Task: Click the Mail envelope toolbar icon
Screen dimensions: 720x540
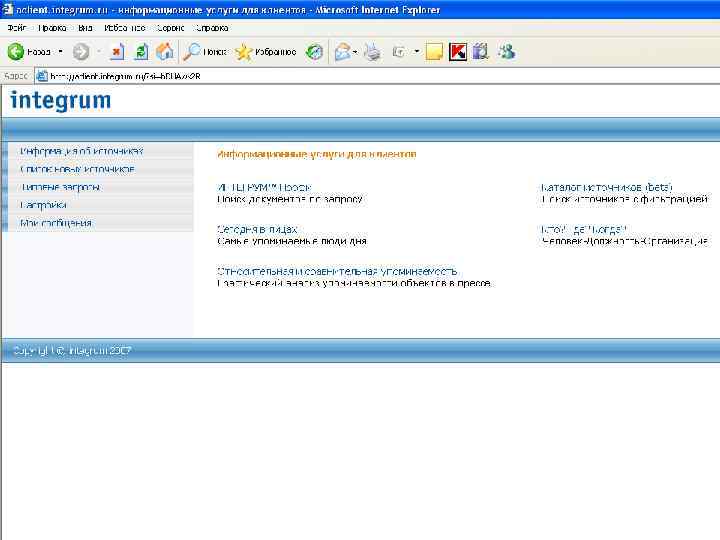Action: 345,52
